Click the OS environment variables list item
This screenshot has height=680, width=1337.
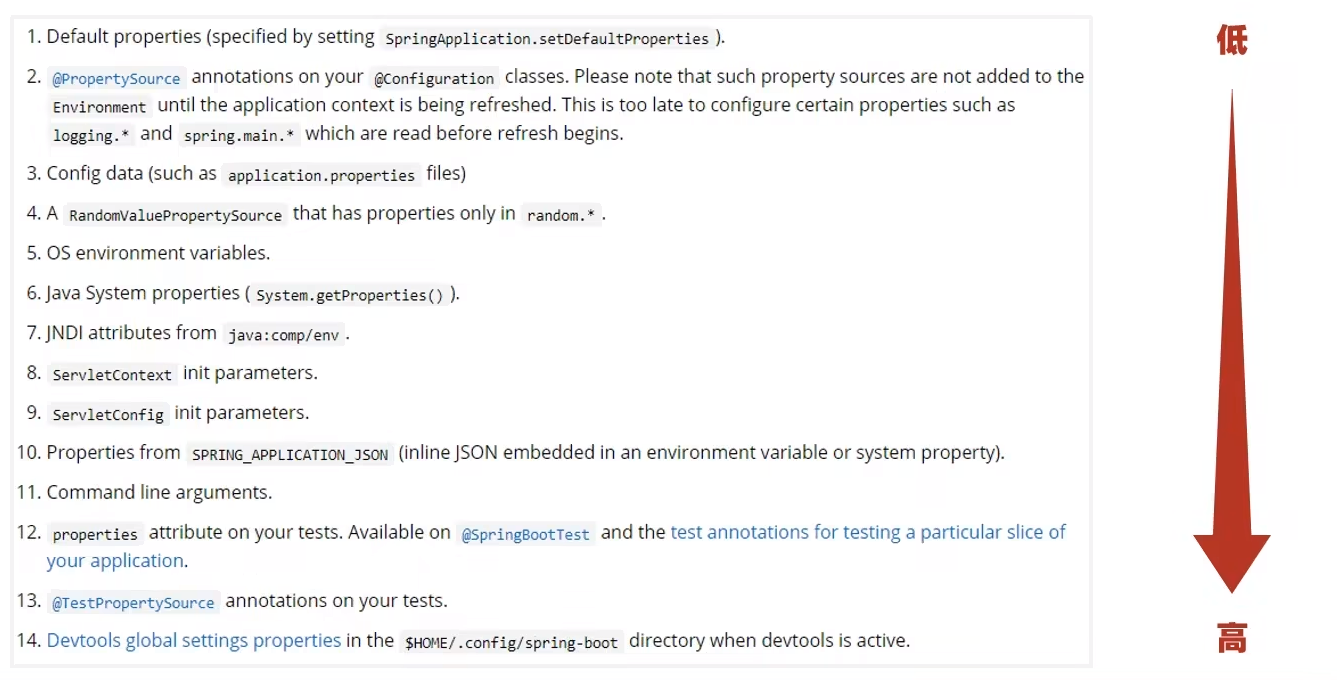pos(158,253)
